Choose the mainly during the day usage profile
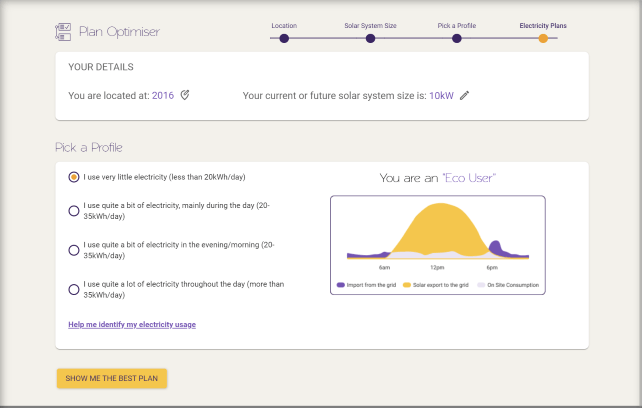Viewport: 642px width, 408px height. point(74,210)
